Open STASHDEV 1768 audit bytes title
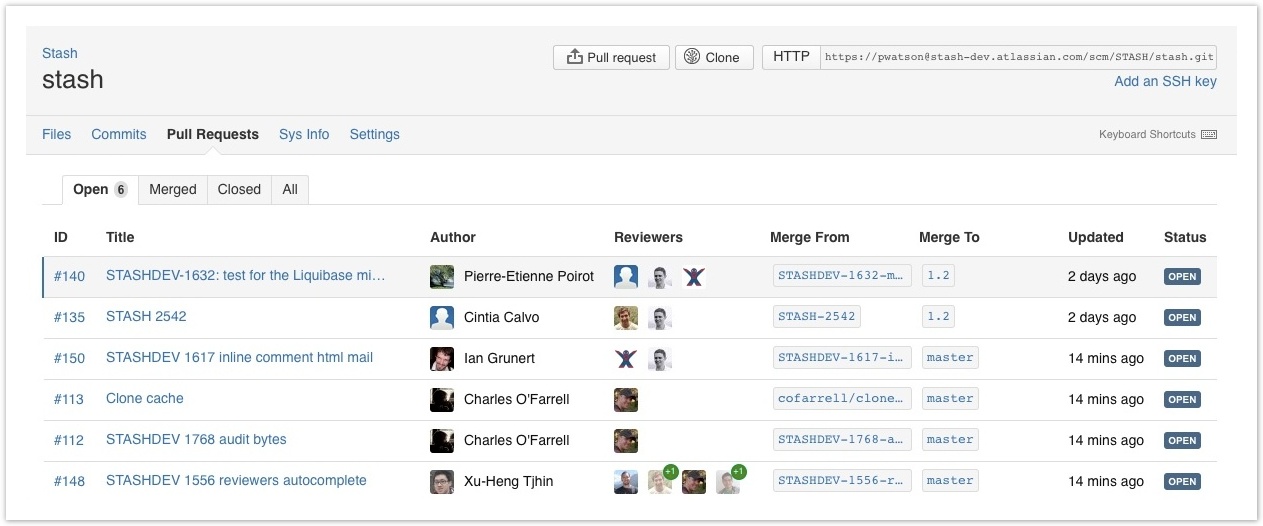Screen dimensions: 1263x526 [196, 439]
